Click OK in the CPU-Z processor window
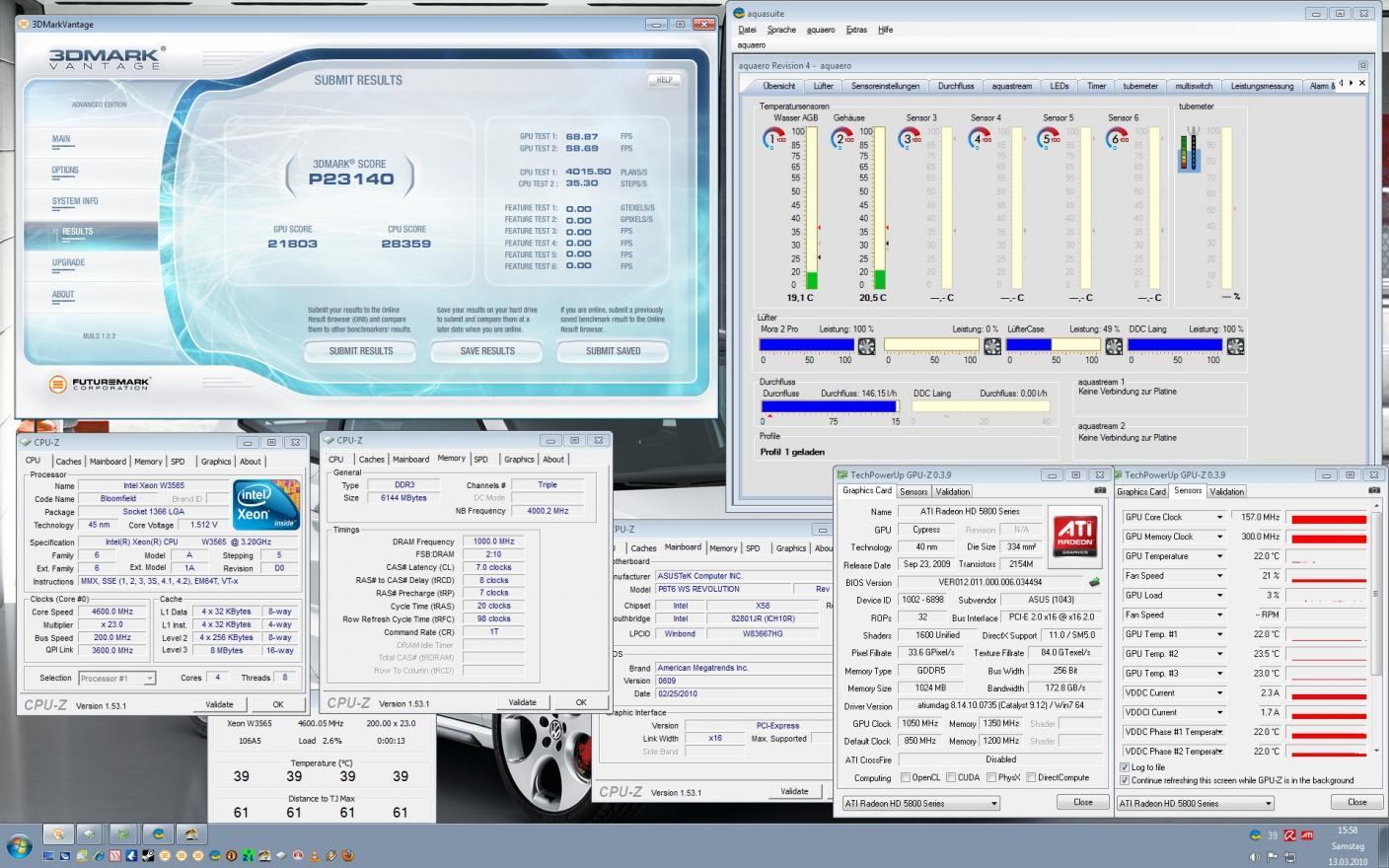 pyautogui.click(x=277, y=704)
